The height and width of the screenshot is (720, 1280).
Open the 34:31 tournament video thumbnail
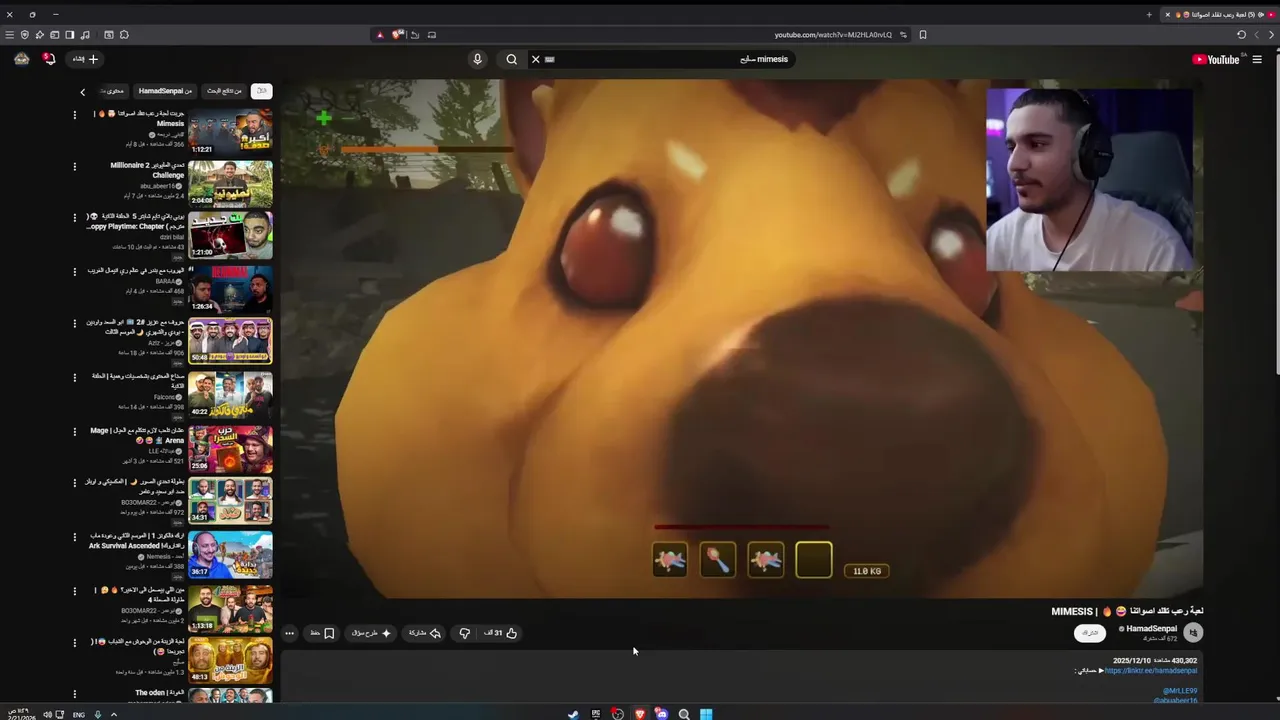click(x=230, y=501)
